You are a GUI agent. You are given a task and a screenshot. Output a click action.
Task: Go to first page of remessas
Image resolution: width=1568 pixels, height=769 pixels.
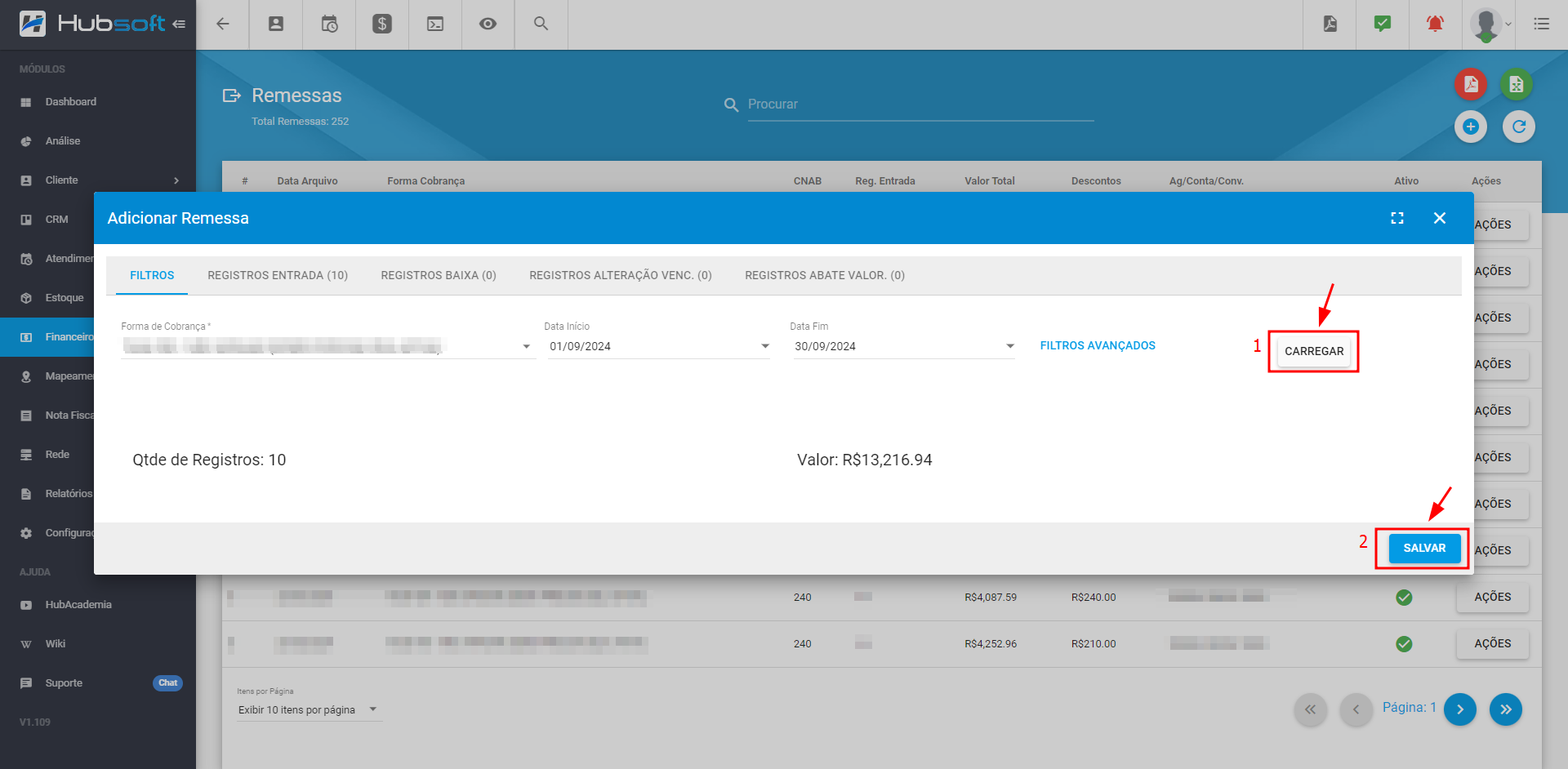tap(1310, 709)
